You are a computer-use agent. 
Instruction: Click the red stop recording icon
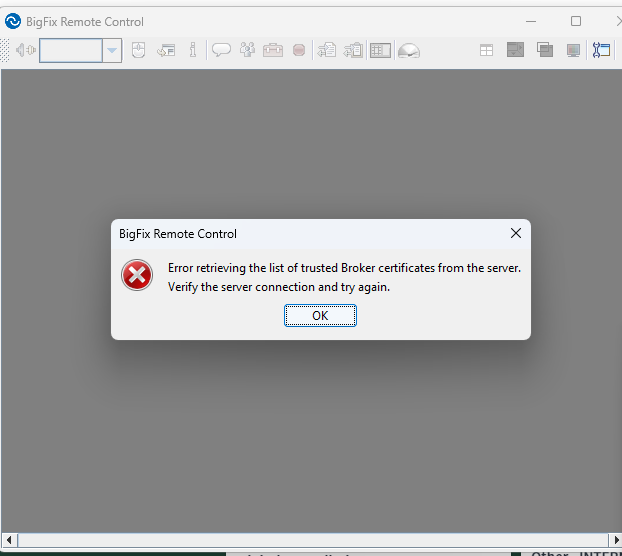[x=299, y=50]
